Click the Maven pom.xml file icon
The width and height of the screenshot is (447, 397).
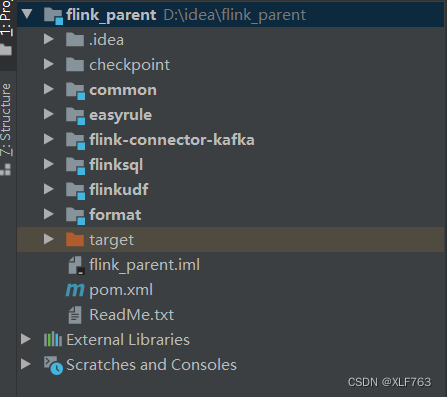pos(75,290)
